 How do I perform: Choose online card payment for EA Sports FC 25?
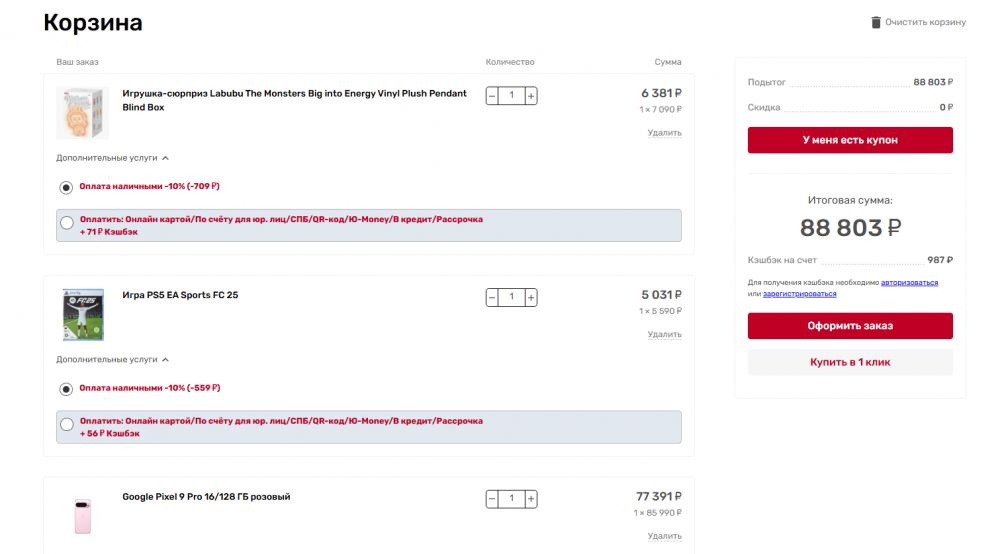pyautogui.click(x=66, y=425)
